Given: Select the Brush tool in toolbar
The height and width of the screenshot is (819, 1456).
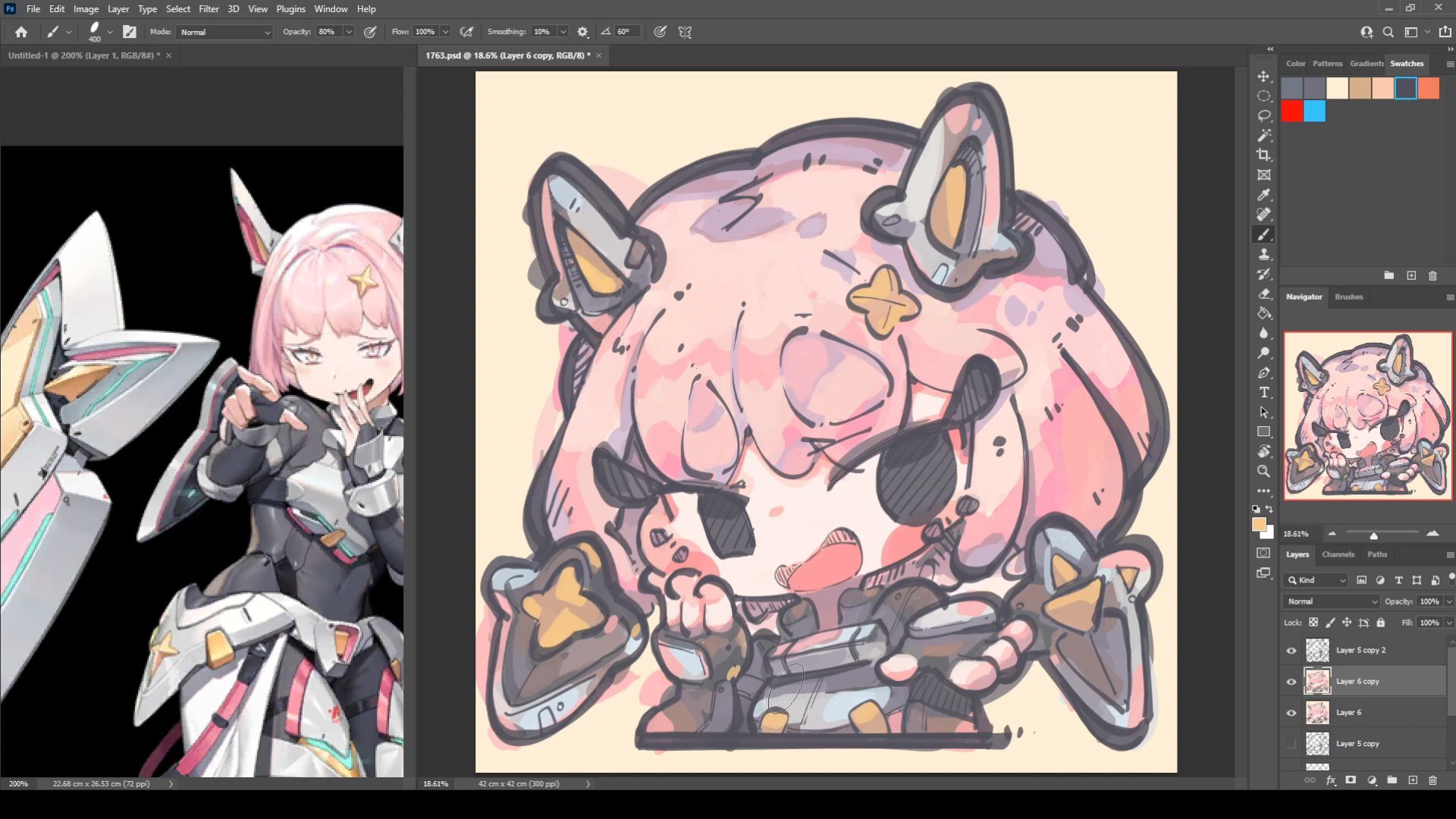Looking at the screenshot, I should pyautogui.click(x=1263, y=234).
